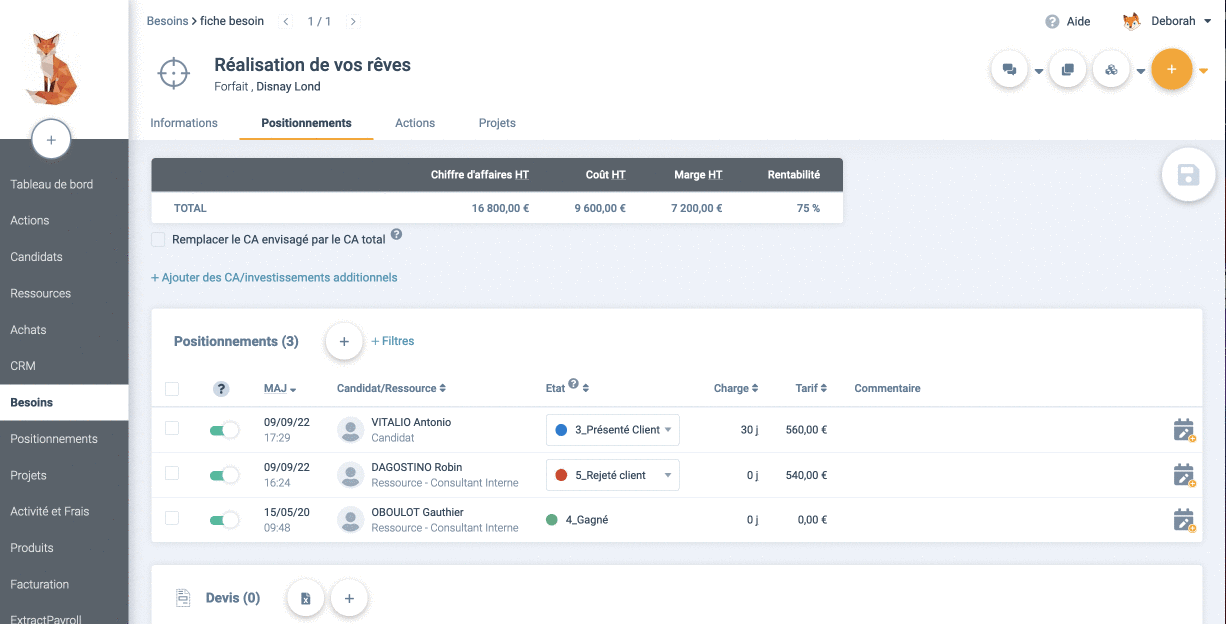The height and width of the screenshot is (624, 1226).
Task: Click the orange plus button
Action: (1171, 70)
